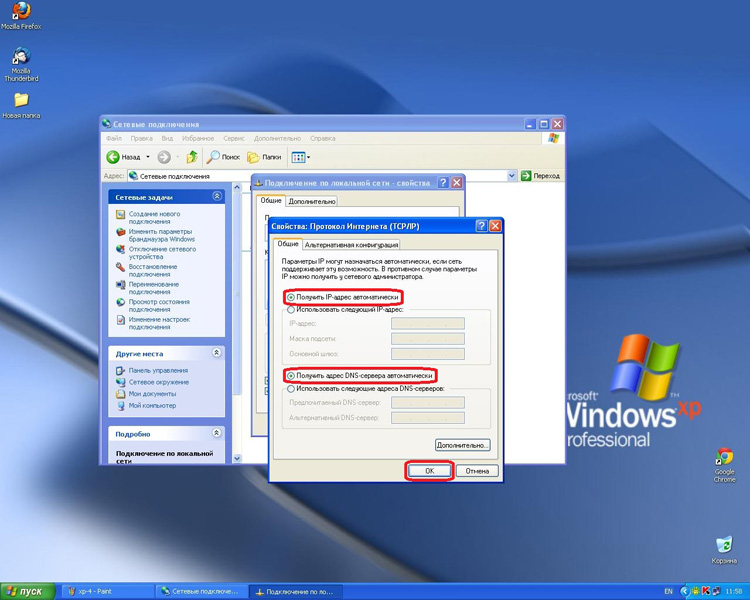
Task: Click the Up folder icon in toolbar
Action: coord(191,157)
